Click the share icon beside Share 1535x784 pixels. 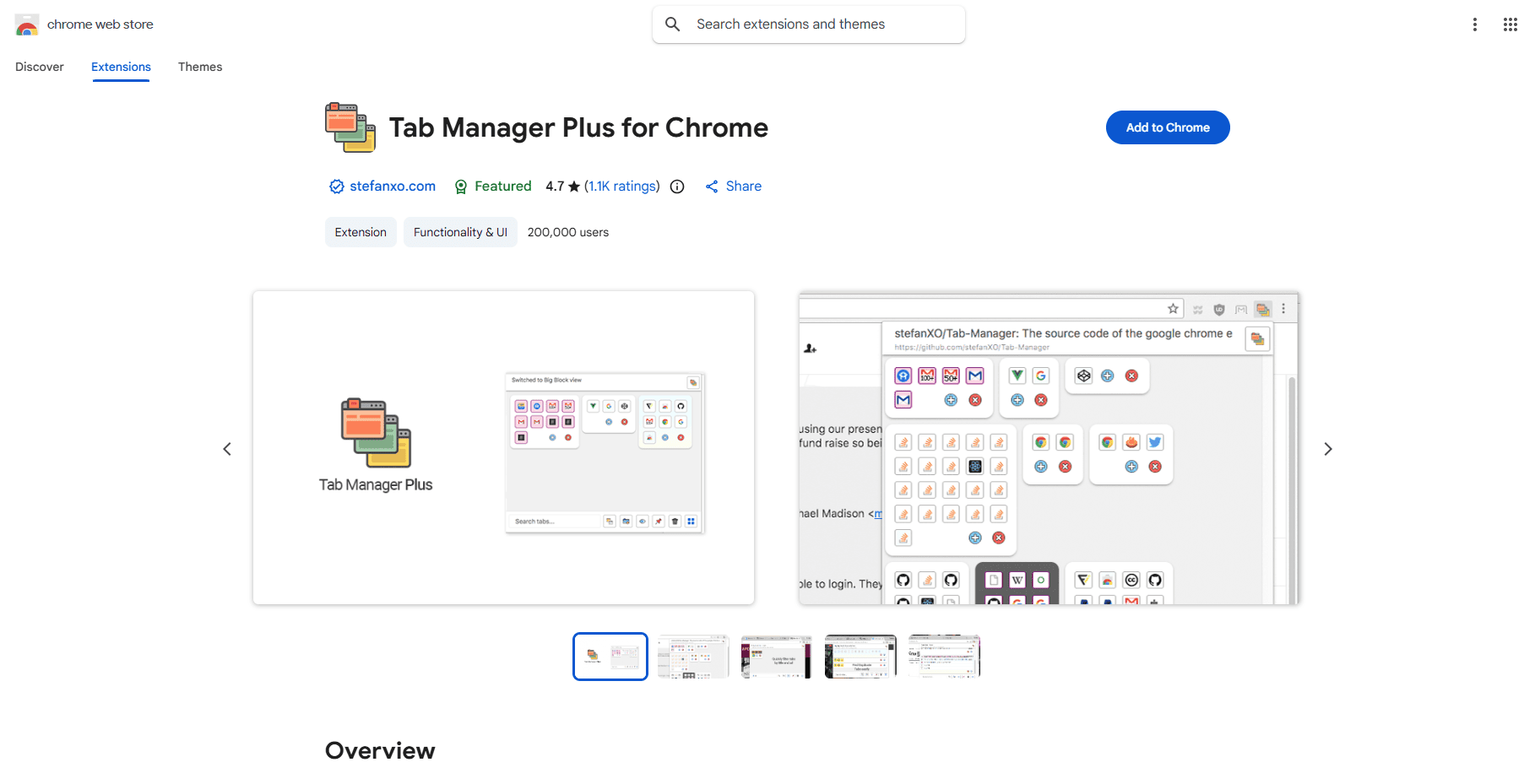point(712,187)
